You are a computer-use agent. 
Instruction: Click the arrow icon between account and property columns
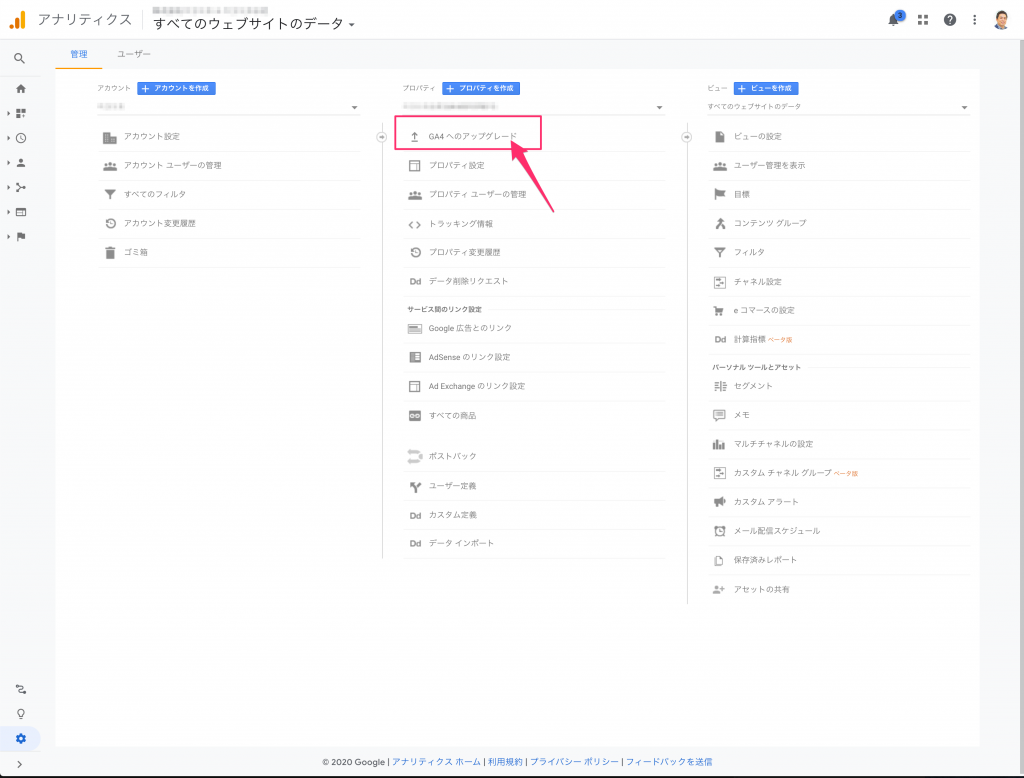point(381,137)
